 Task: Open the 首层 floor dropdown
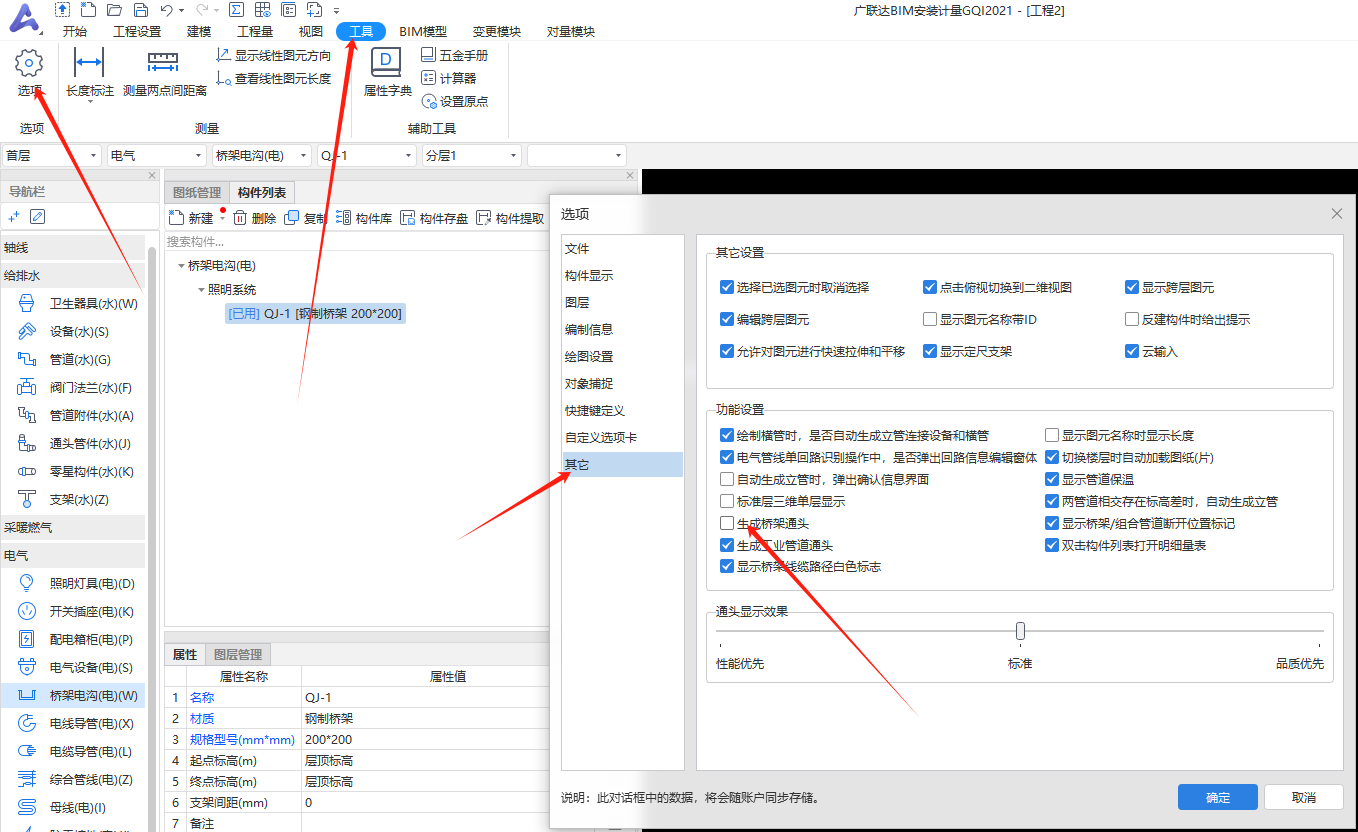click(x=52, y=156)
